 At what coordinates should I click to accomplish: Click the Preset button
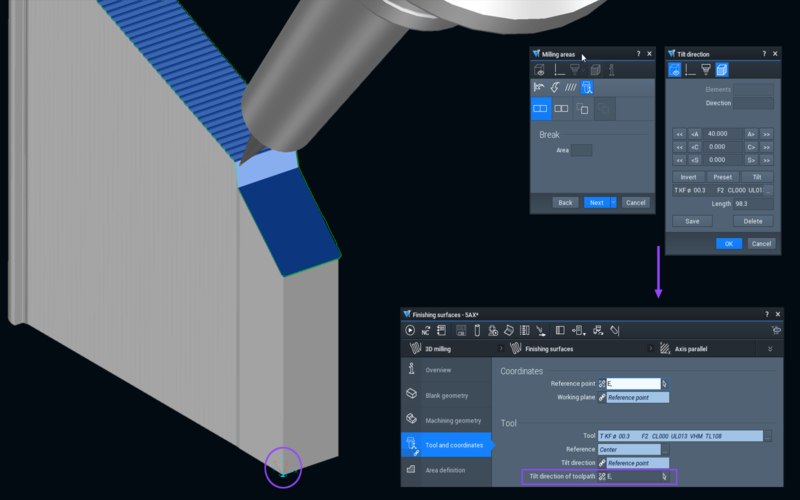pyautogui.click(x=722, y=177)
